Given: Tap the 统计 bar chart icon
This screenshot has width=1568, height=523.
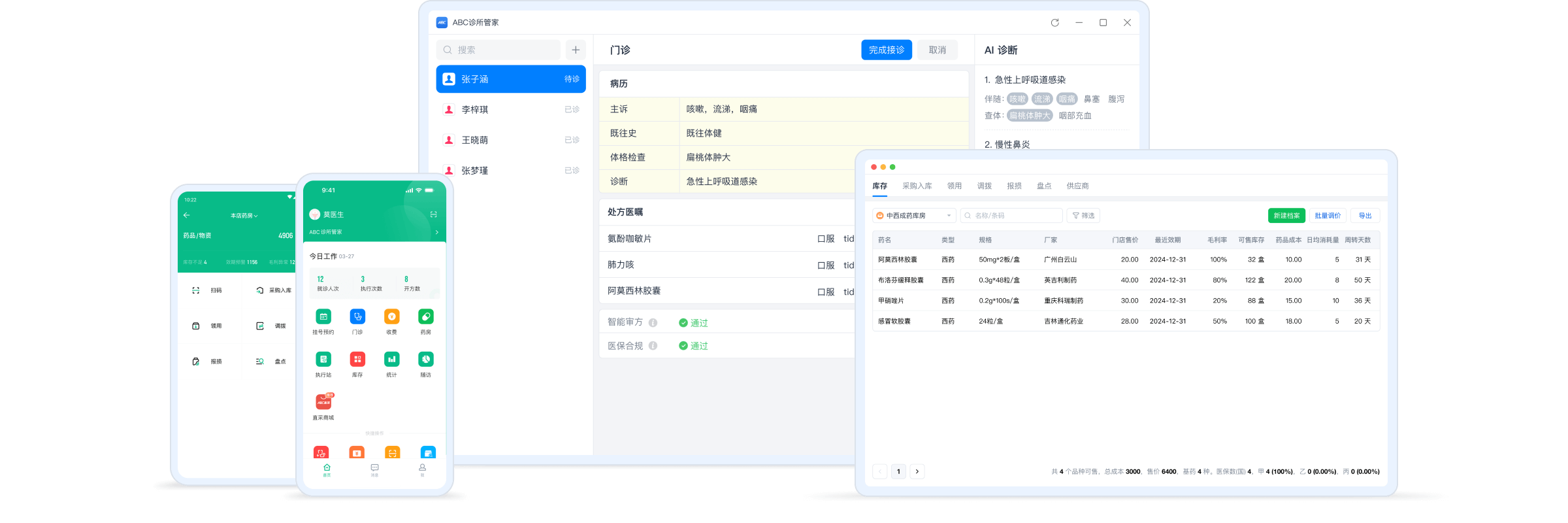Looking at the screenshot, I should coord(391,360).
